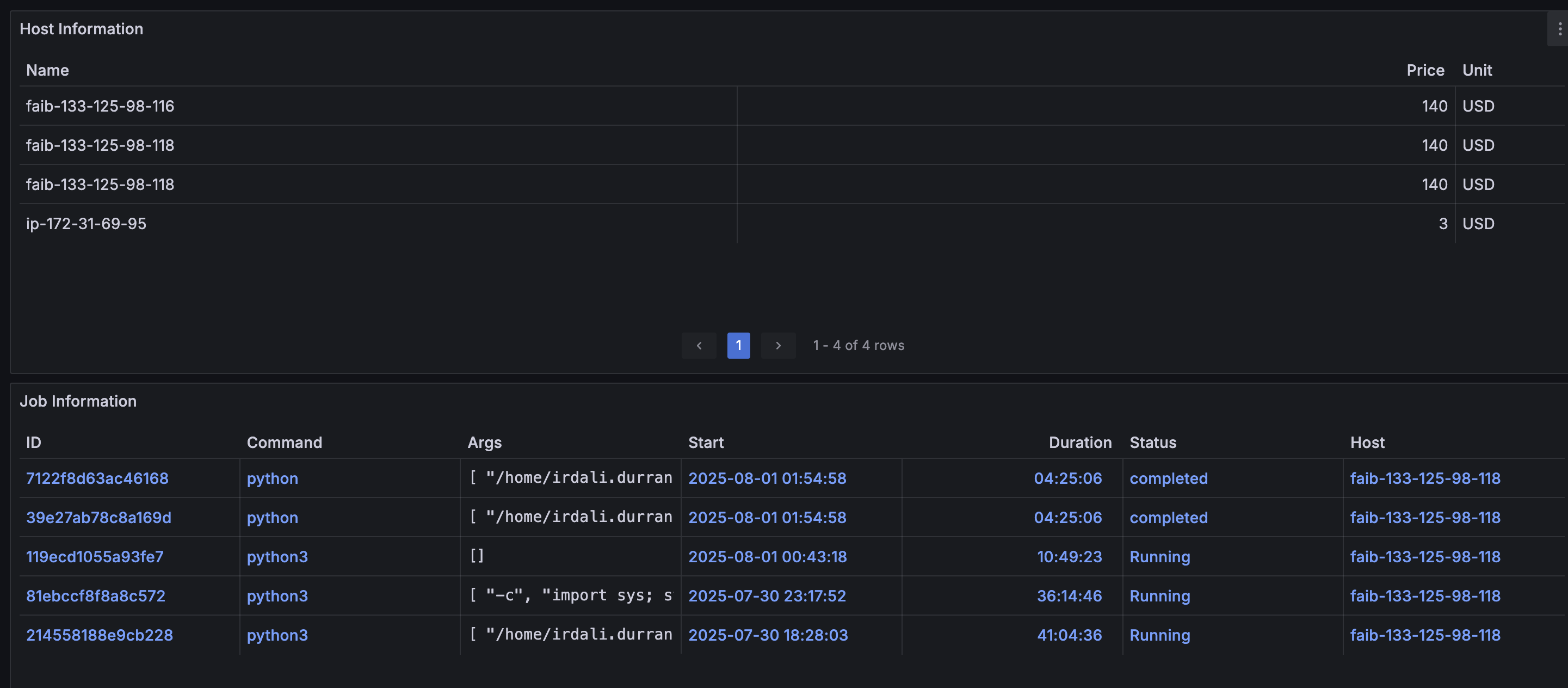Sort jobs by Command column header
The width and height of the screenshot is (1568, 688).
click(284, 442)
